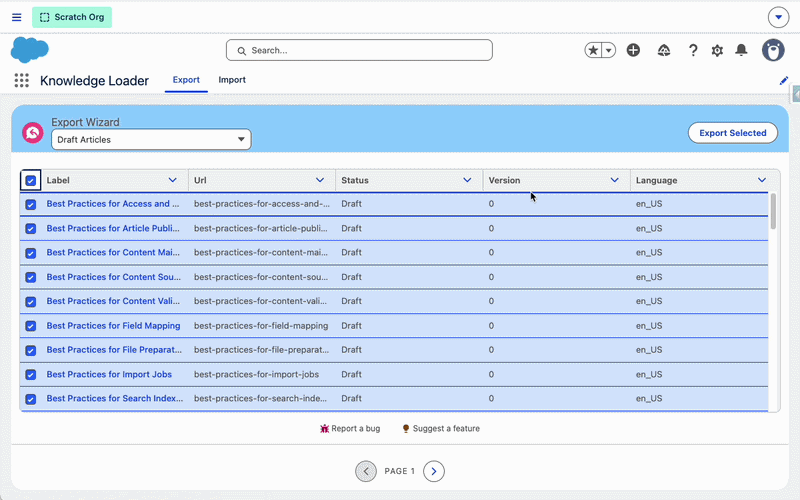
Task: Click the Report a bug icon
Action: pyautogui.click(x=324, y=429)
